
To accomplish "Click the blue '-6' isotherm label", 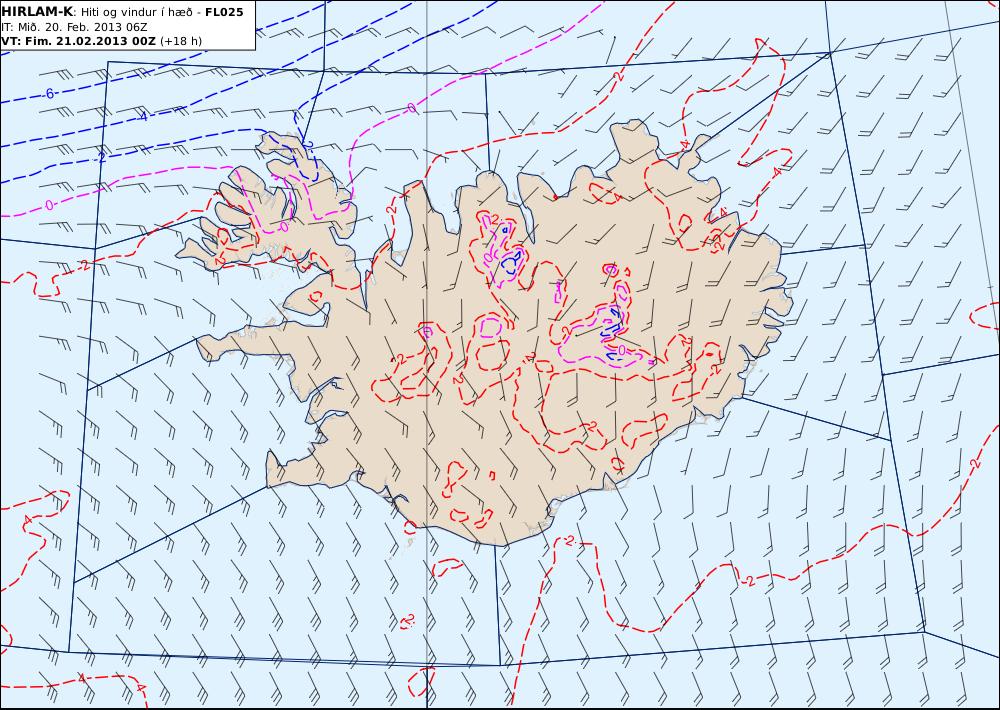I will [x=49, y=94].
